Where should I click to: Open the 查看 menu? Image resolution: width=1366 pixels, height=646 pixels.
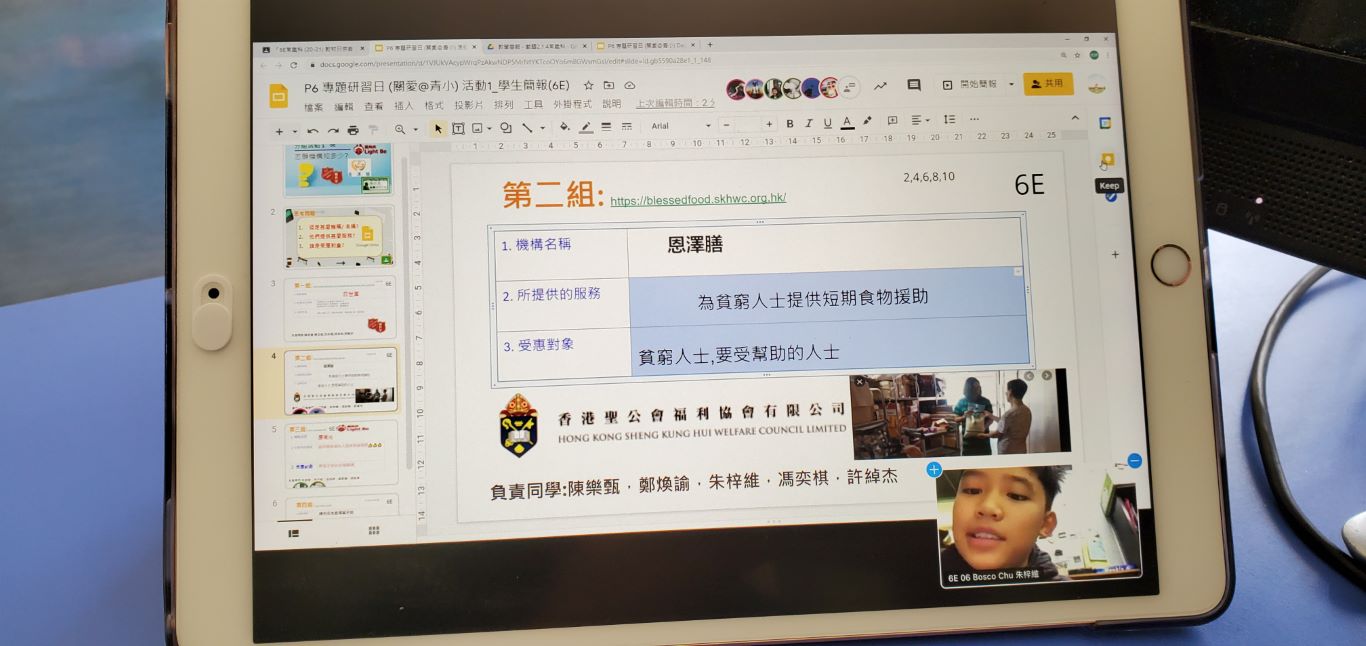(373, 106)
